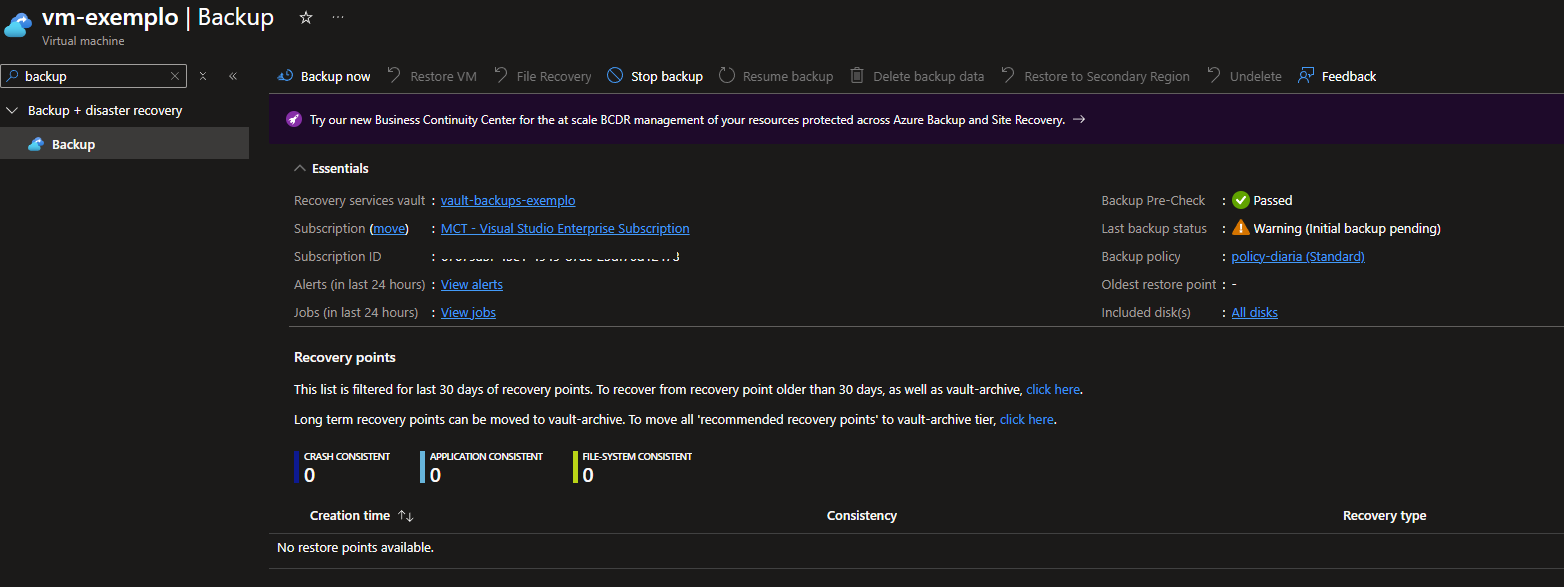Select Backup in the left menu
1564x587 pixels.
(124, 144)
